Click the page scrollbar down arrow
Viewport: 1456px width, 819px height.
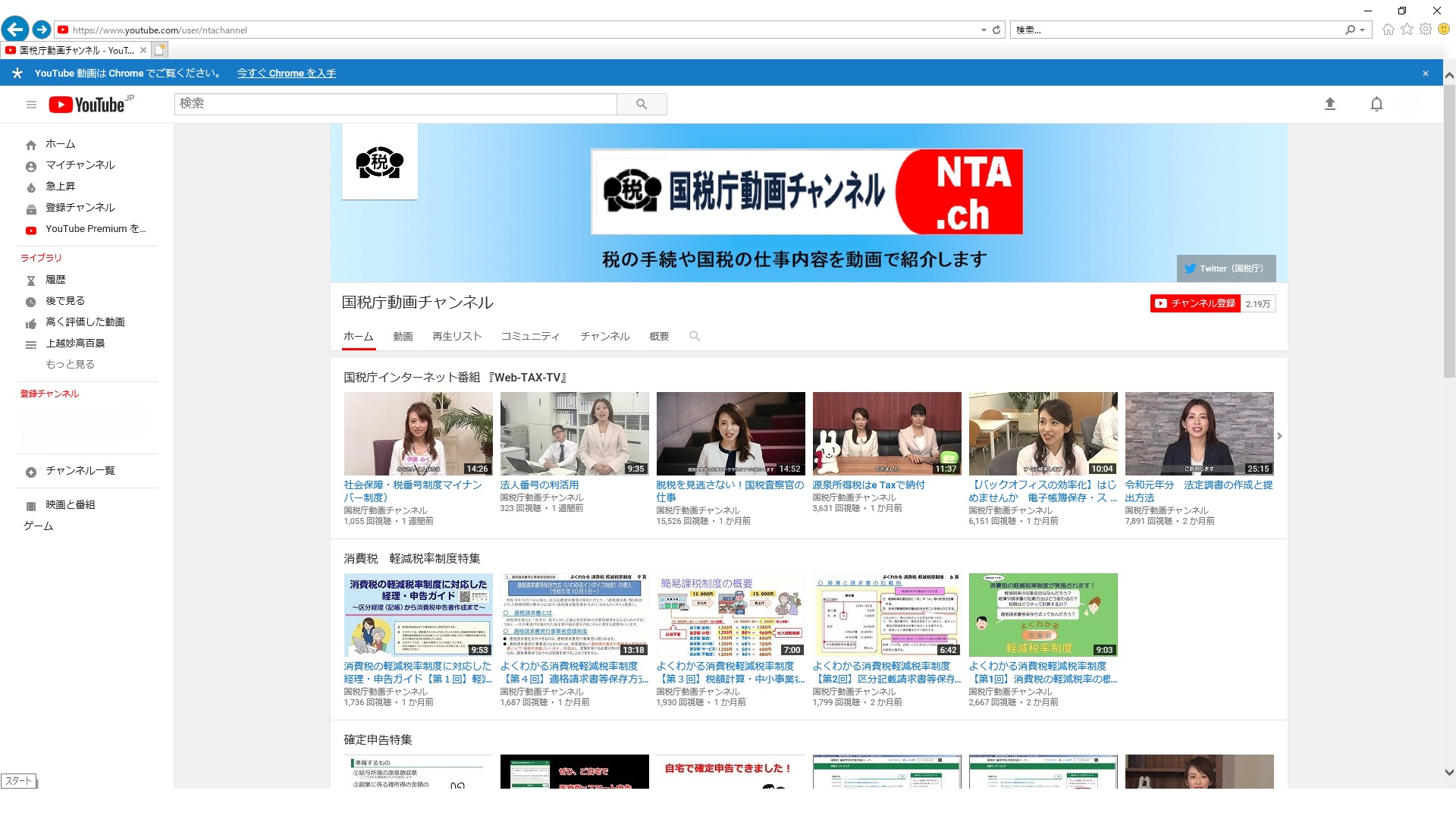click(x=1449, y=773)
